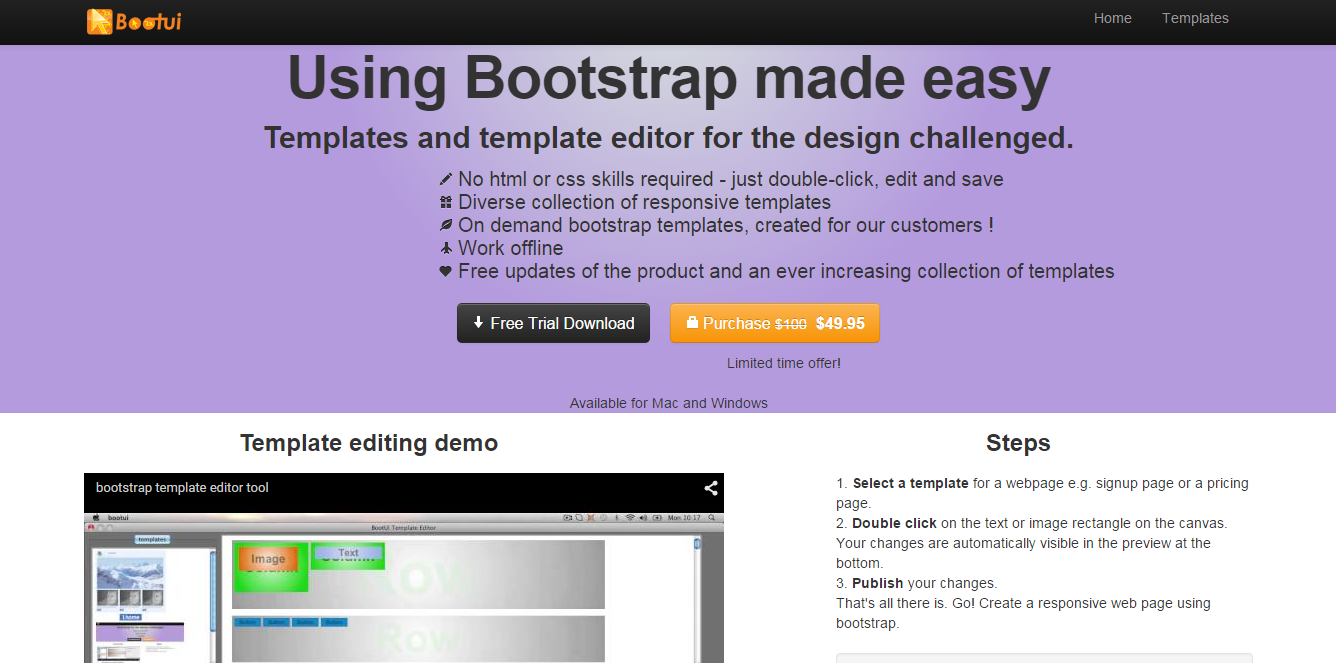Screen dimensions: 1336x663
Task: Click the text 'Limited time offer!'
Action: (784, 363)
